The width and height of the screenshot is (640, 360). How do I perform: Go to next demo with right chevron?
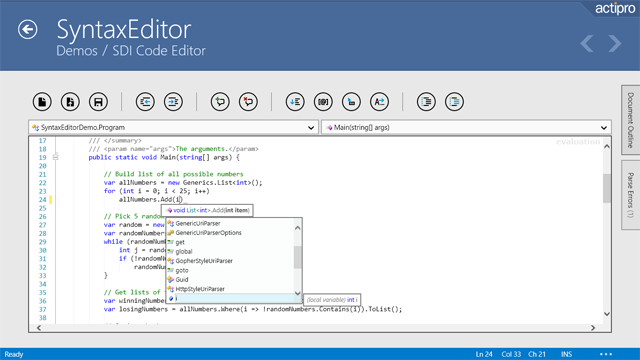coord(614,43)
